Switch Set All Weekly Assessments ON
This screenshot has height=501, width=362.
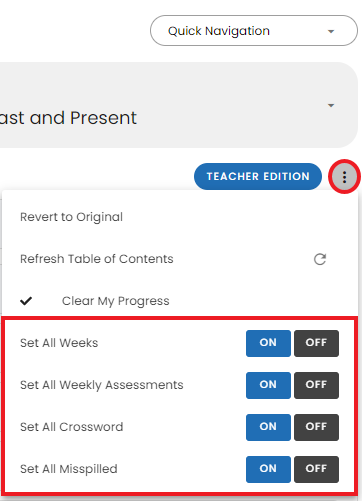268,385
